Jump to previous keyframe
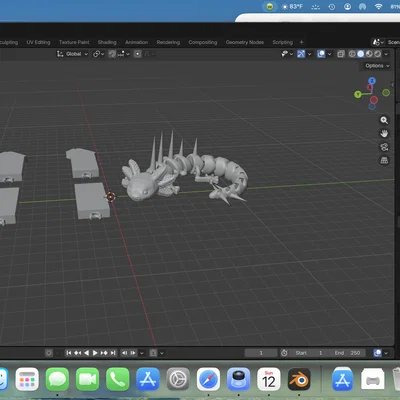The width and height of the screenshot is (400, 400). (77, 353)
